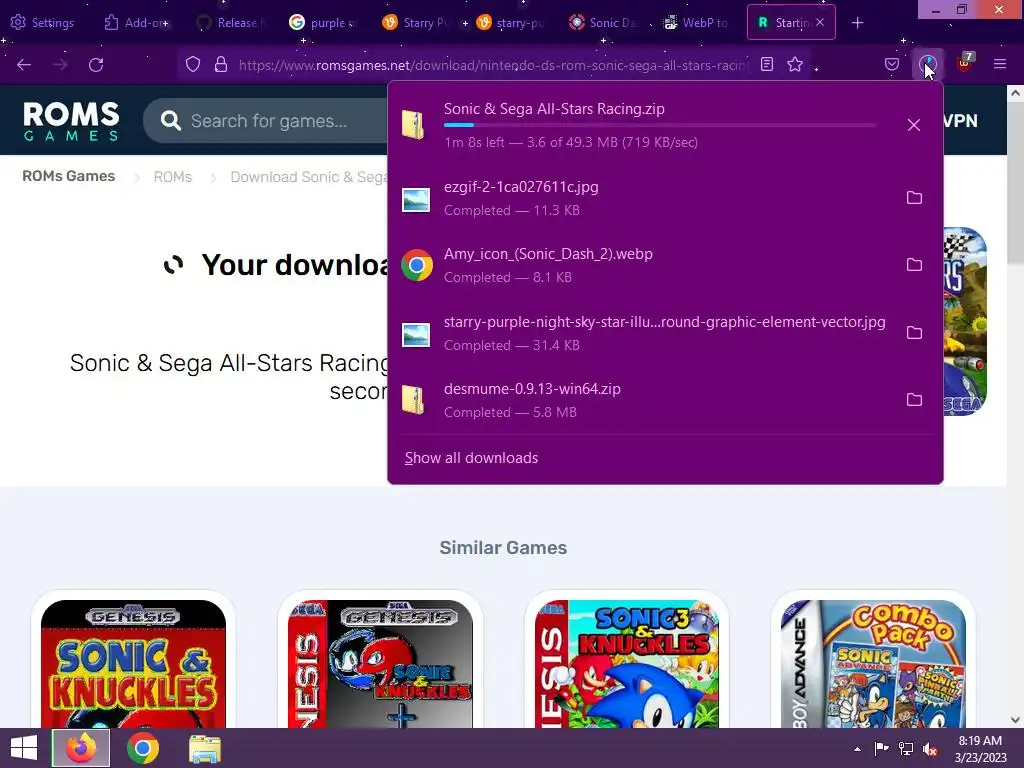The height and width of the screenshot is (768, 1024).
Task: Open the uBlock Origin extension icon
Action: click(x=965, y=63)
